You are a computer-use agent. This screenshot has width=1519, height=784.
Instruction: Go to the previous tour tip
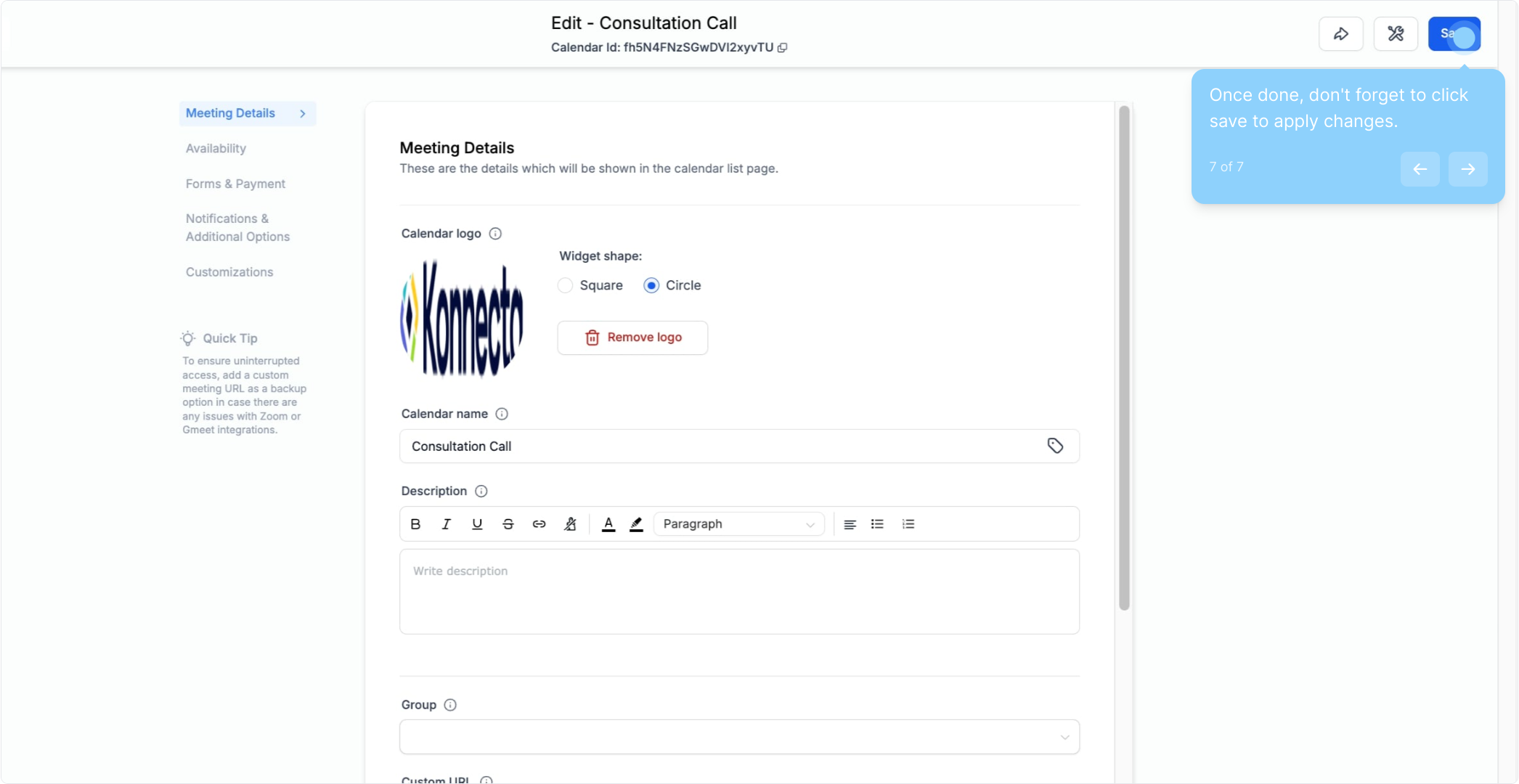point(1420,169)
